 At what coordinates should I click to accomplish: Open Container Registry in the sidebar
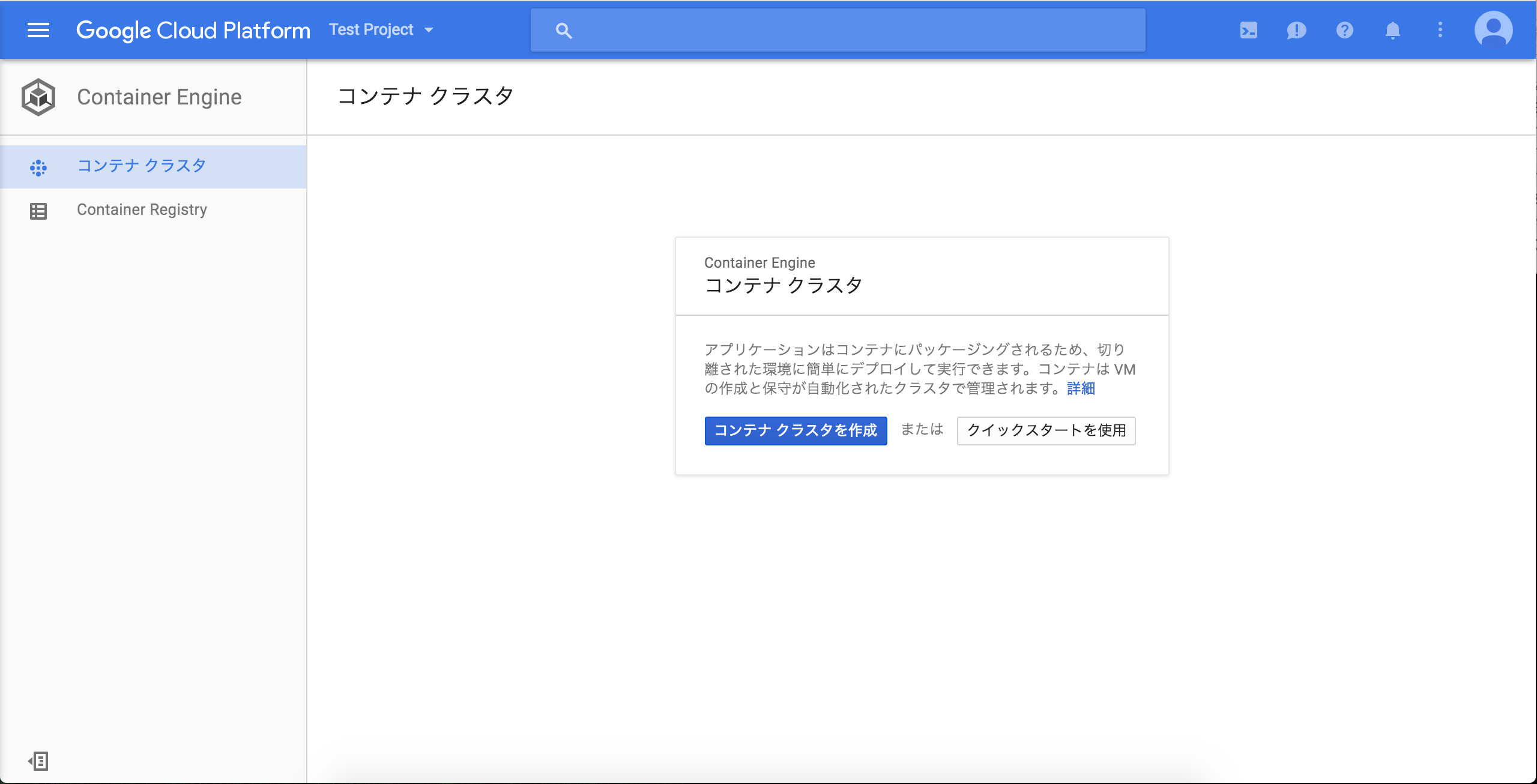click(153, 210)
